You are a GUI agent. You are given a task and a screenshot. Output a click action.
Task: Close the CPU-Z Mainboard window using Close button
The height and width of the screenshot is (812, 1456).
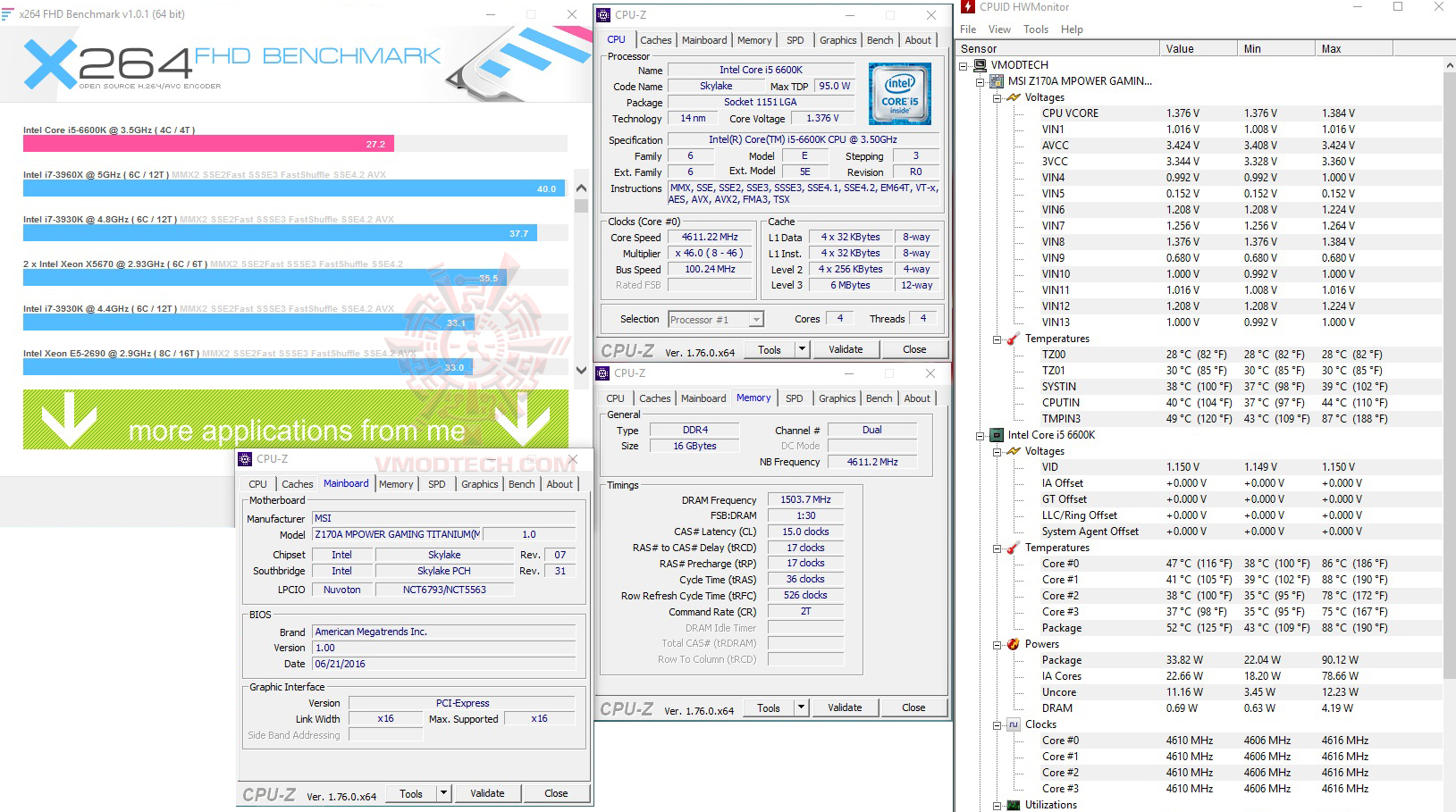click(x=556, y=793)
